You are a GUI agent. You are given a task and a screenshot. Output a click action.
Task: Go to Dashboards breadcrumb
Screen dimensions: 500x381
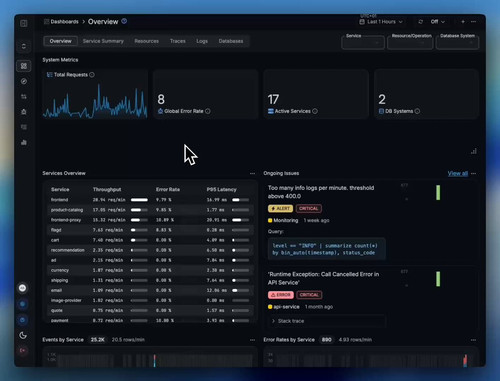(64, 22)
